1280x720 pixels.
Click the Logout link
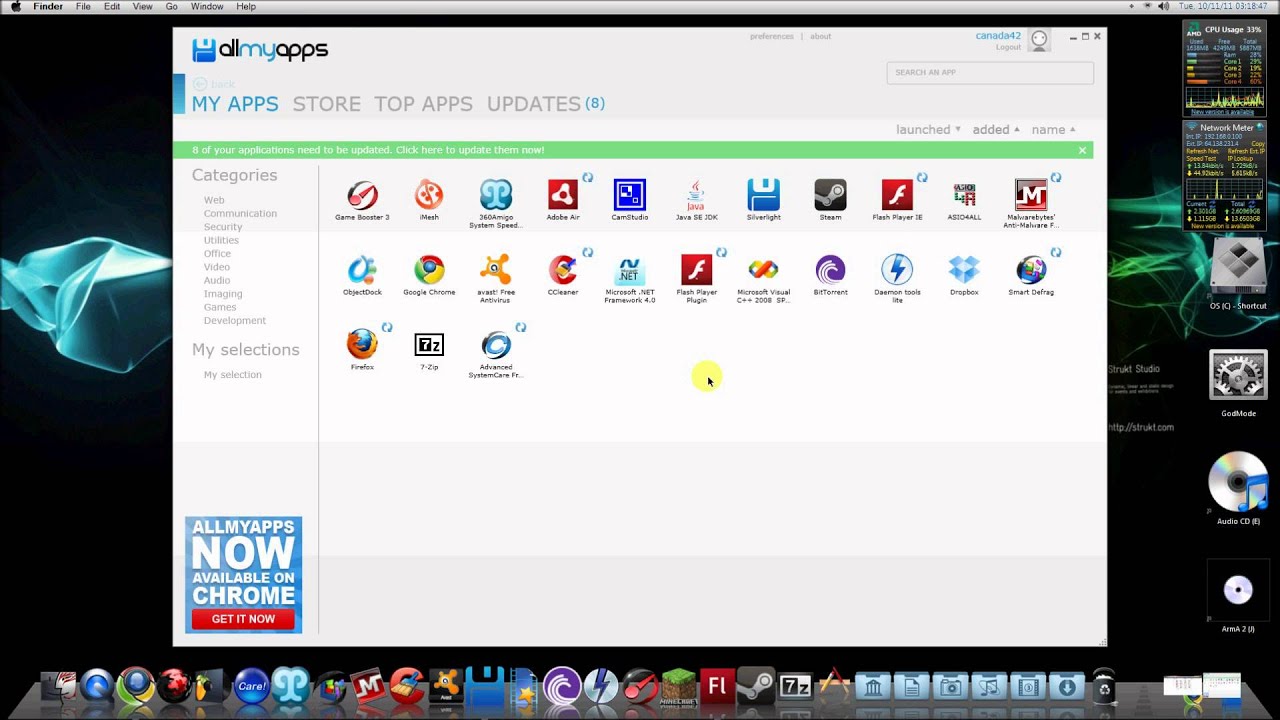tap(1008, 47)
